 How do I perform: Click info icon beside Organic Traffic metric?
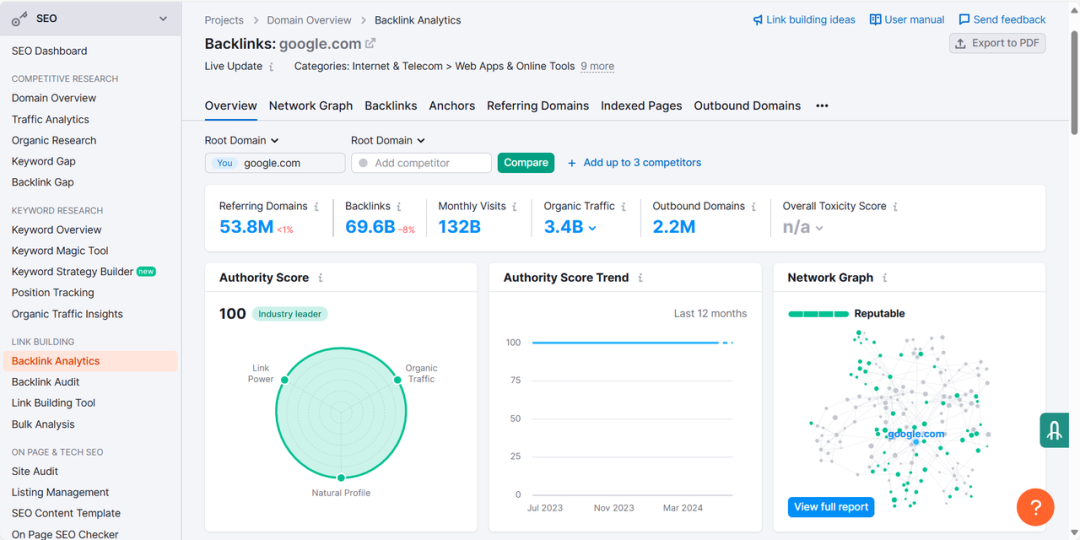coord(623,206)
